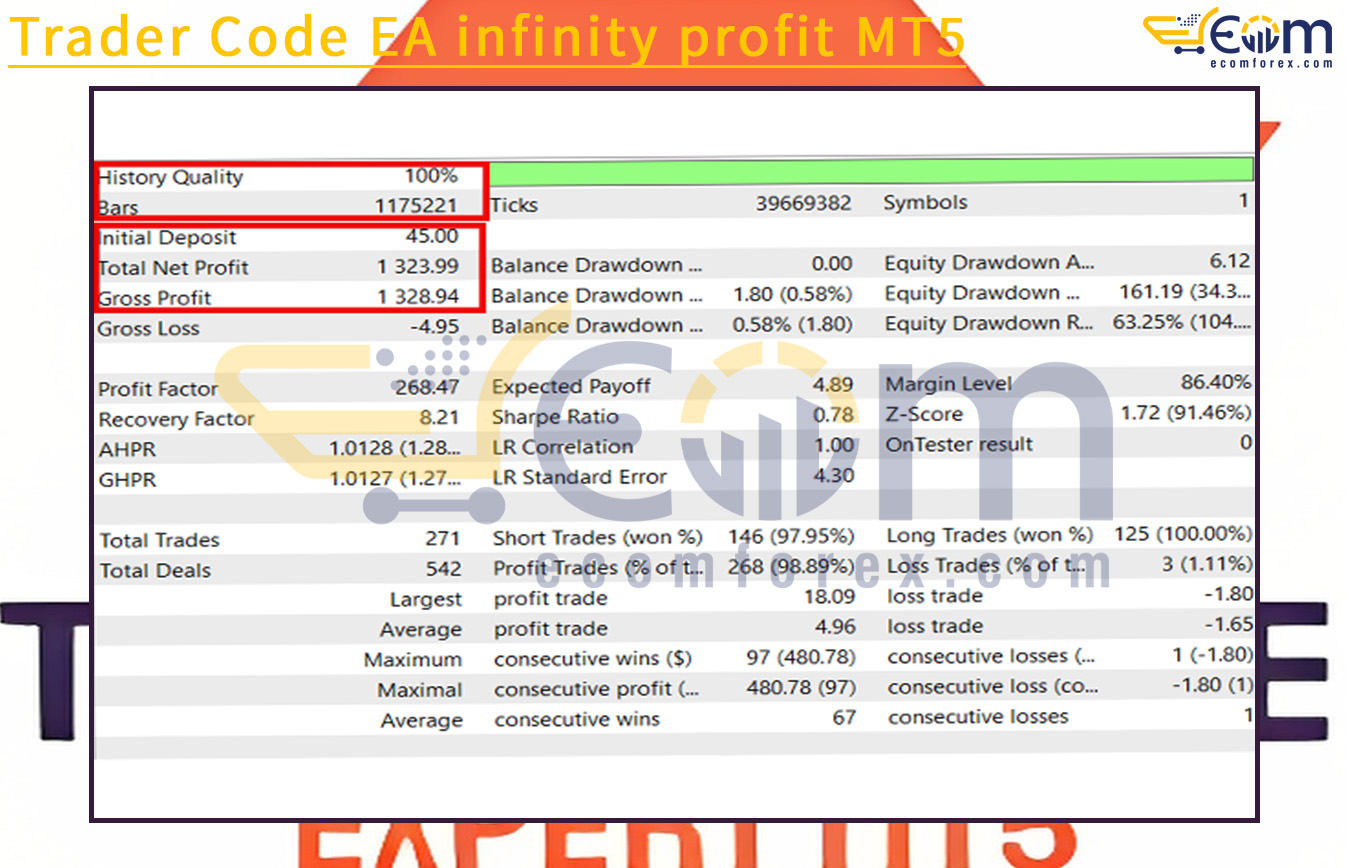Select the "Profit Factor" label
The width and height of the screenshot is (1346, 868).
[158, 389]
